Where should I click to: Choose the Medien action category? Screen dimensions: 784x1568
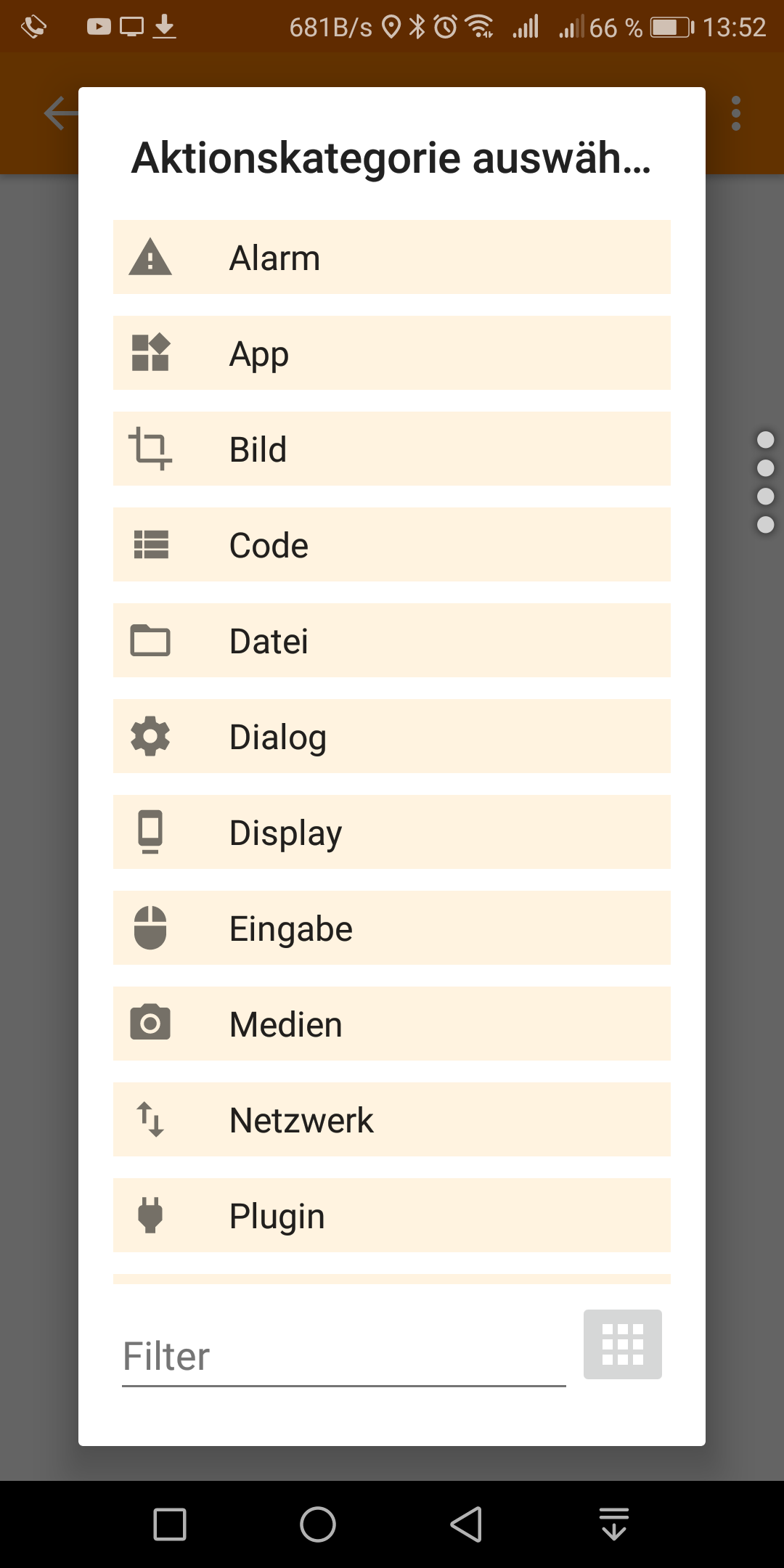tap(392, 1024)
